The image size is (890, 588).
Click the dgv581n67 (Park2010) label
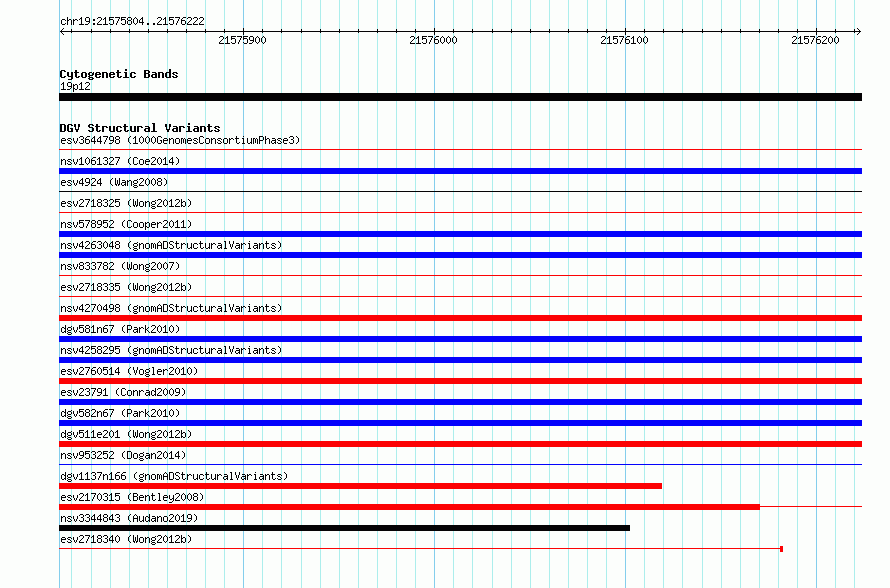[x=120, y=329]
